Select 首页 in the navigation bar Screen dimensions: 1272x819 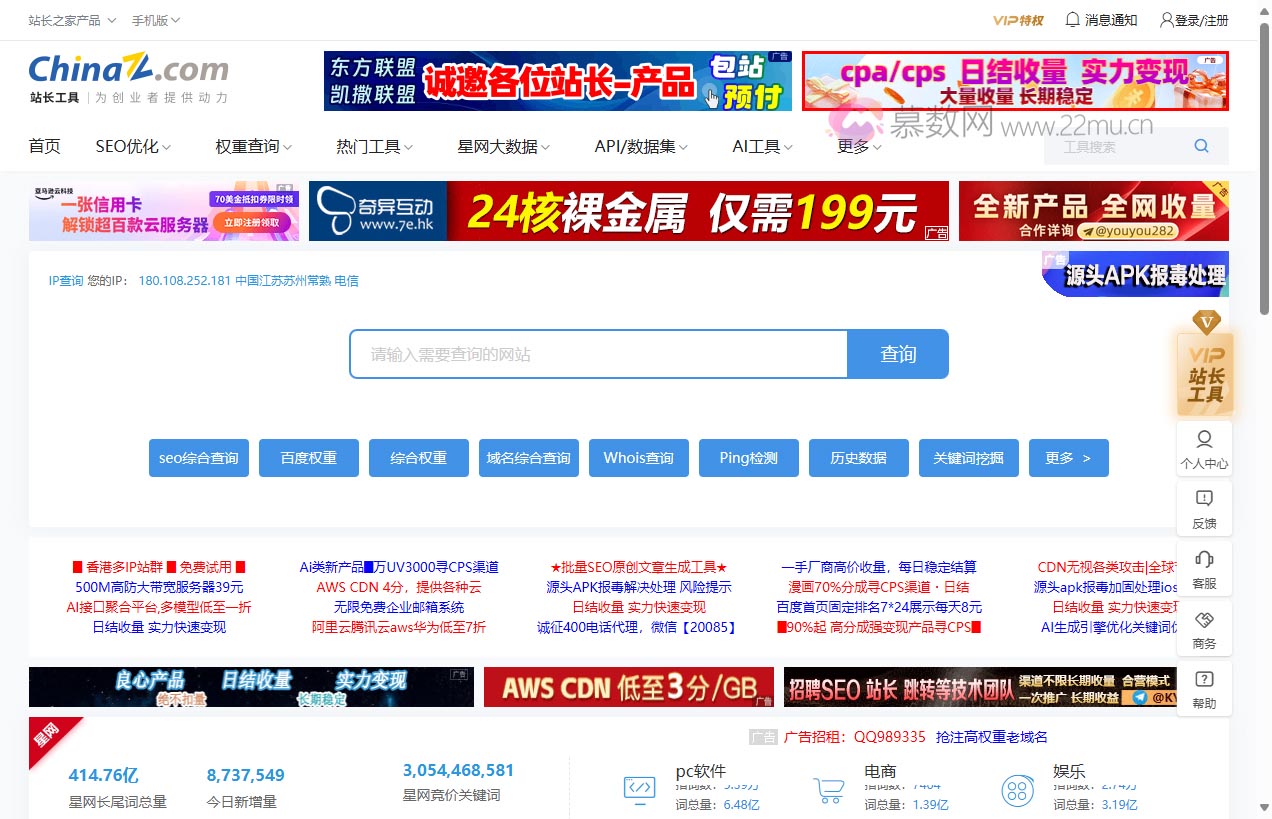click(x=44, y=145)
